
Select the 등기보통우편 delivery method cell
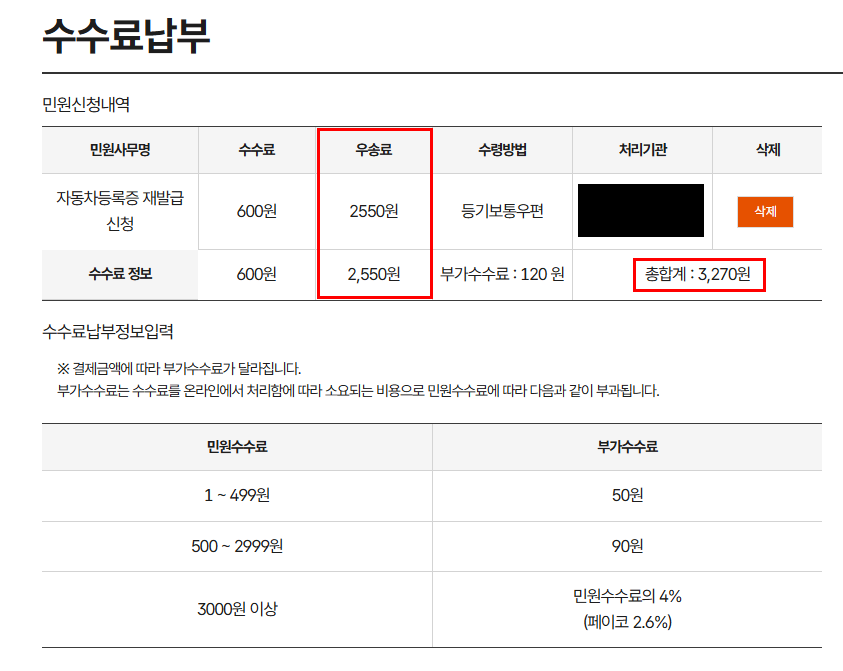click(501, 211)
